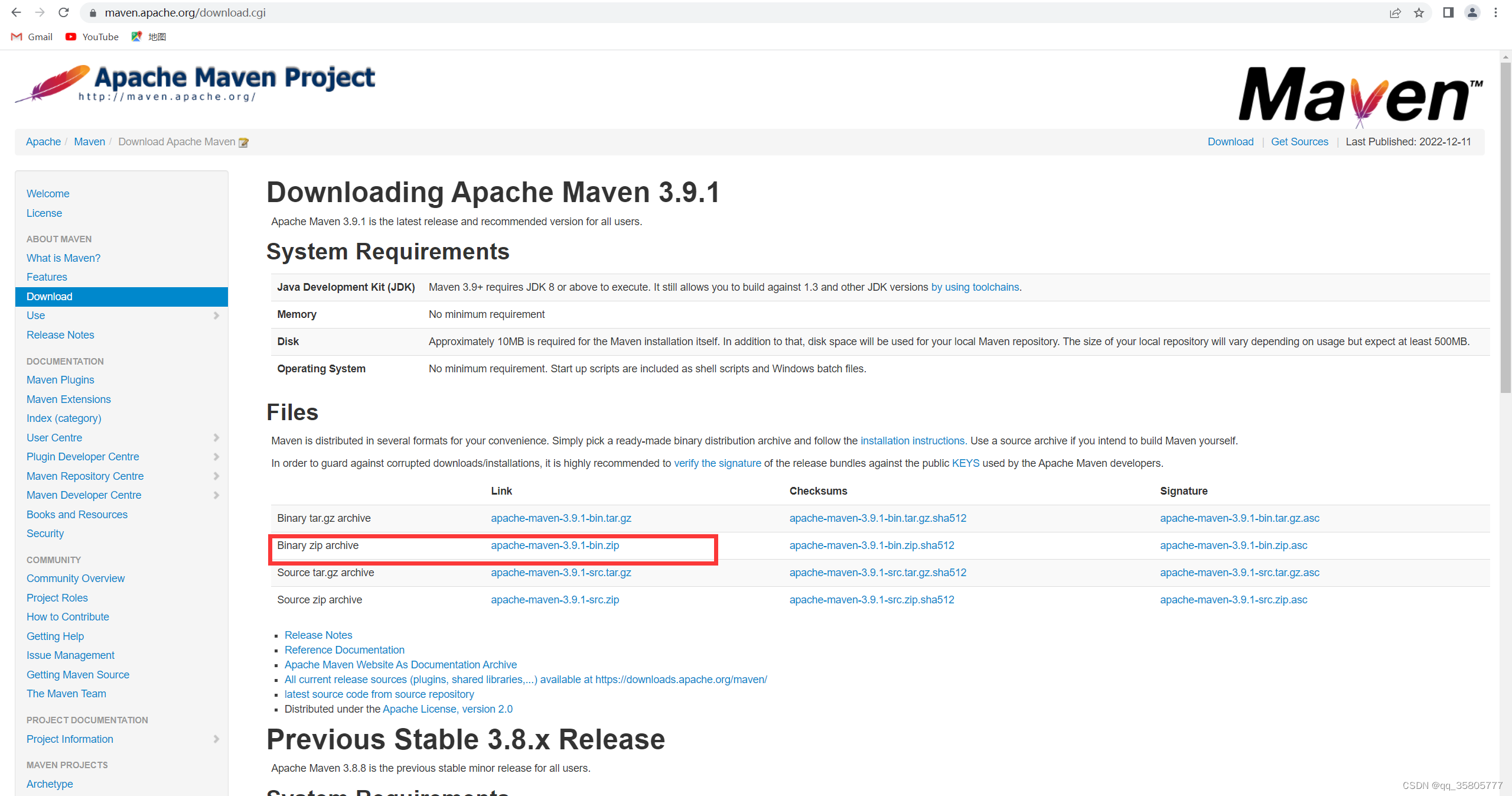Open Release Notes sidebar item
This screenshot has width=1512, height=796.
point(60,335)
